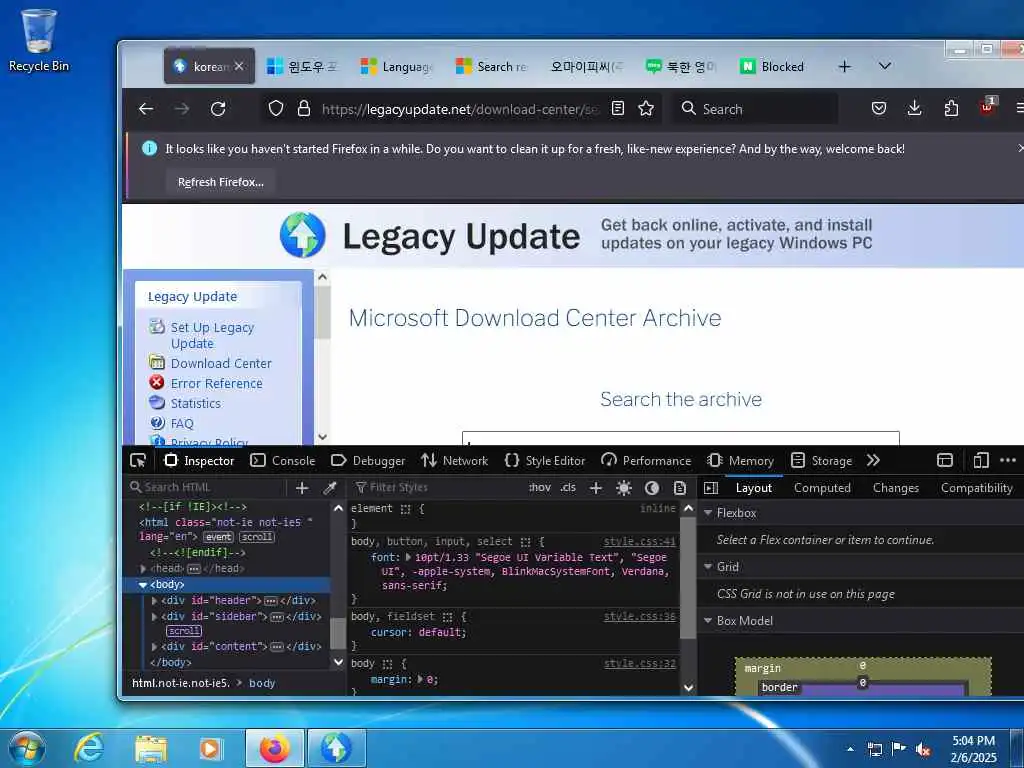Select the Console devtools tab

click(283, 460)
